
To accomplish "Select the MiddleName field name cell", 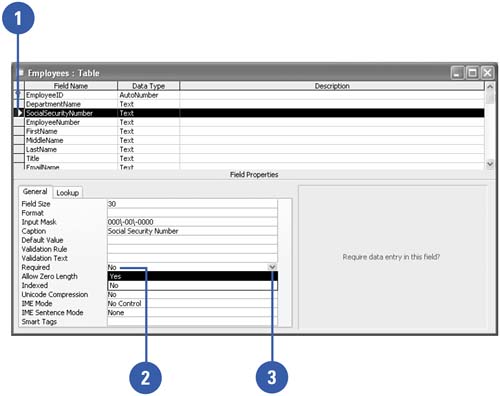I will (x=71, y=140).
